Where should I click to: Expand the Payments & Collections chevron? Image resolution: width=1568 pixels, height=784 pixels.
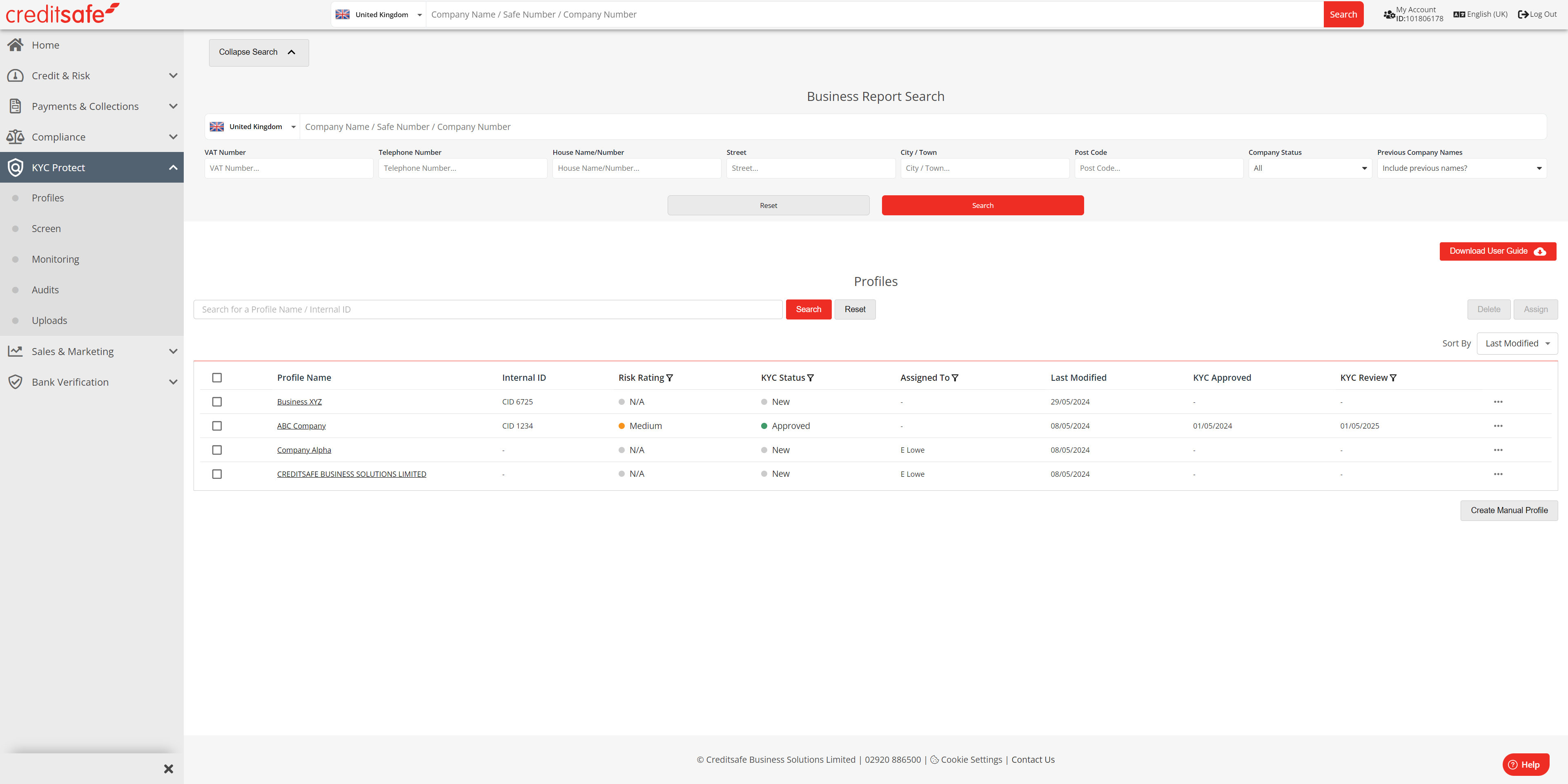(173, 106)
